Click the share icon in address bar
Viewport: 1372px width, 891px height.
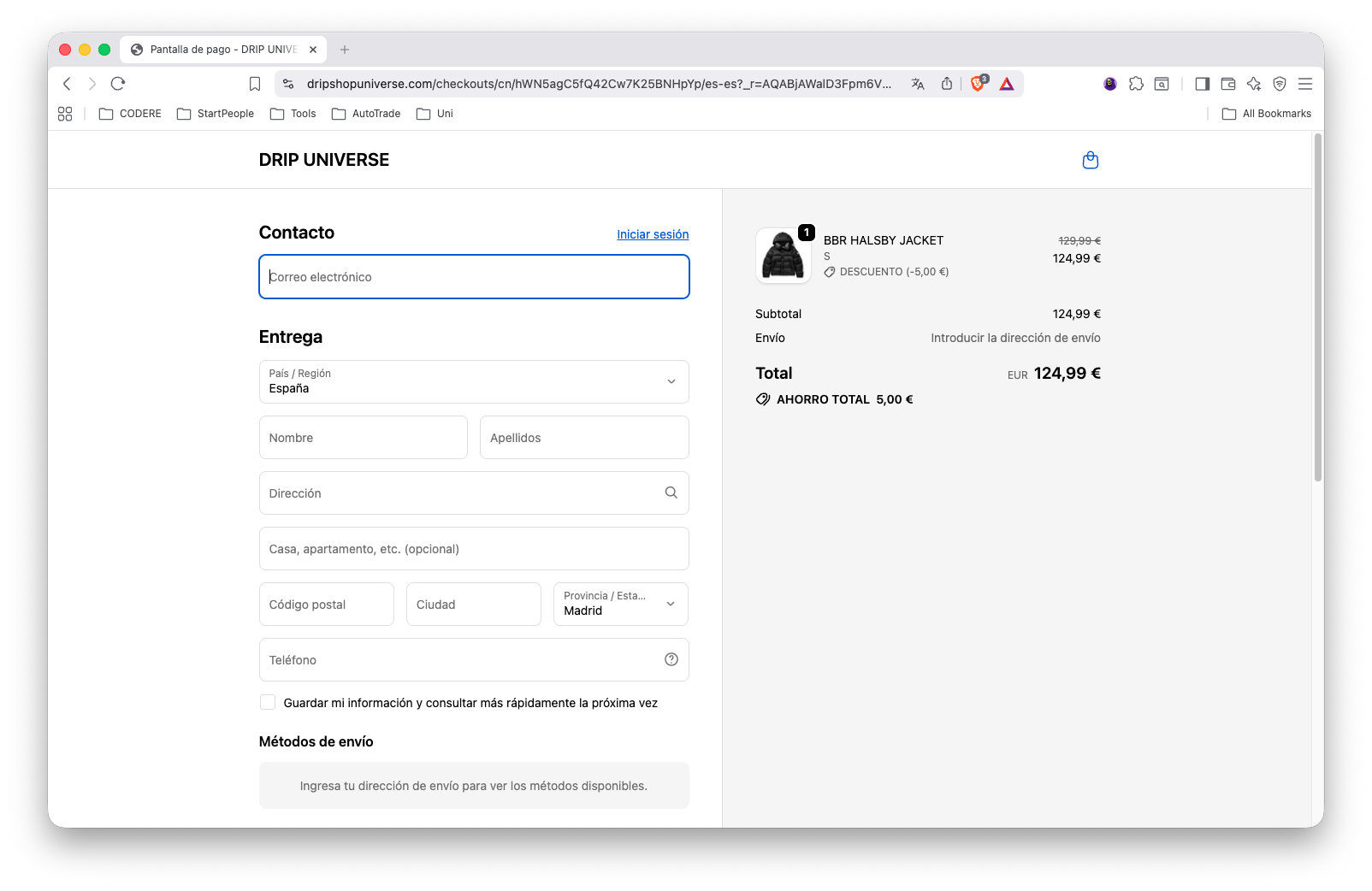coord(946,84)
